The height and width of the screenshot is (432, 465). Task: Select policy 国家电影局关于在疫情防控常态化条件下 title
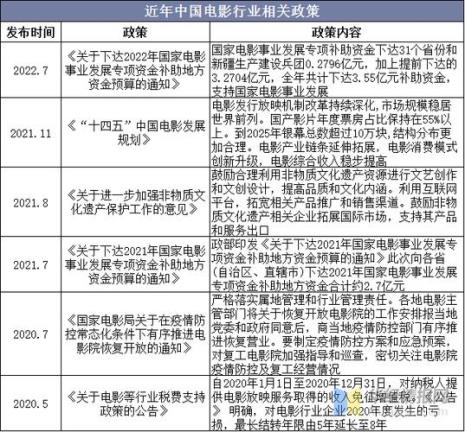point(135,334)
